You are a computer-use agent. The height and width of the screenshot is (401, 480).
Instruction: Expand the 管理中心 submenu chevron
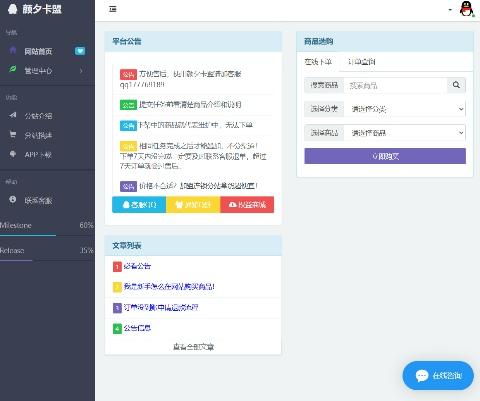[x=81, y=71]
